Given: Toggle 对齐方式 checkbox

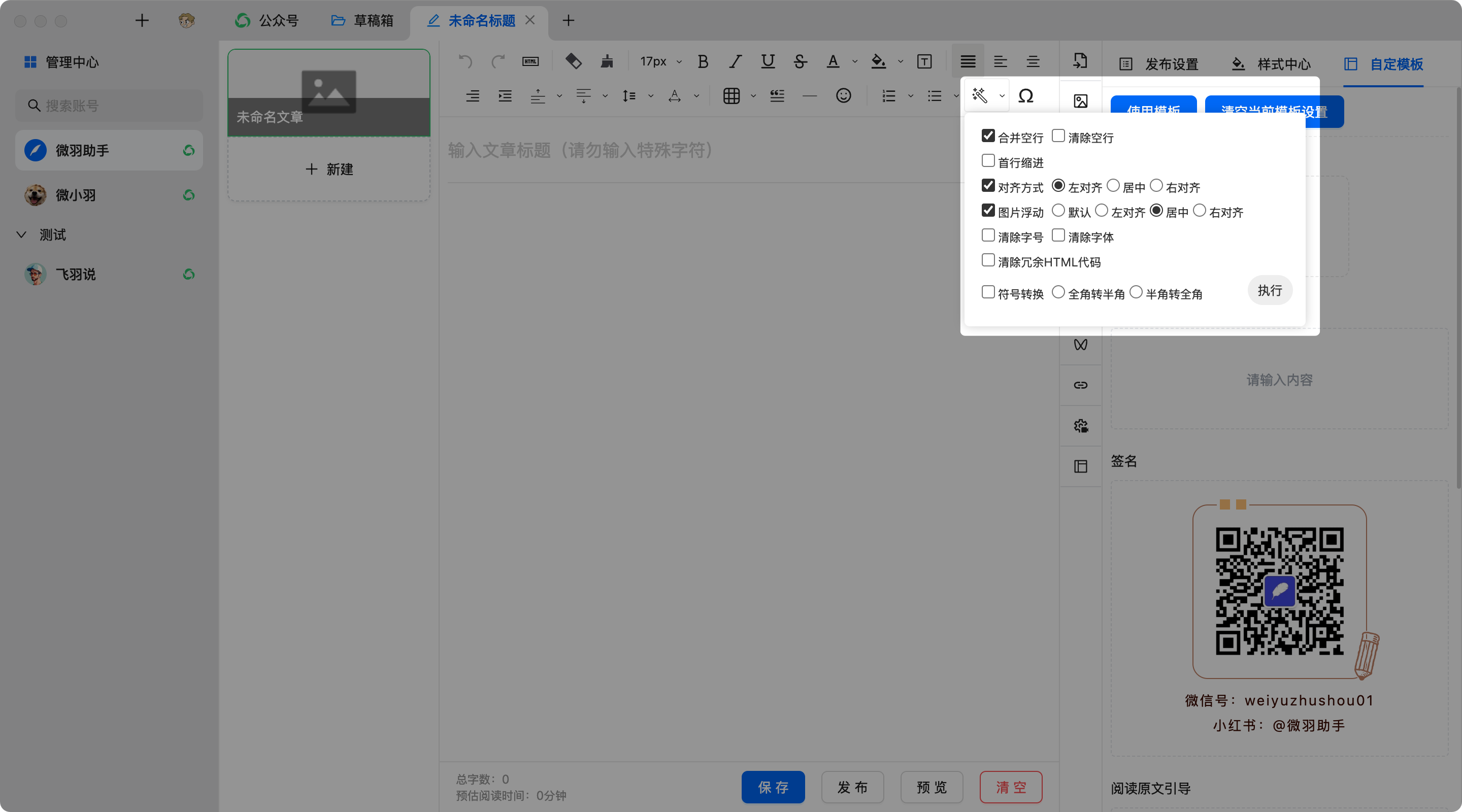Looking at the screenshot, I should click(988, 186).
